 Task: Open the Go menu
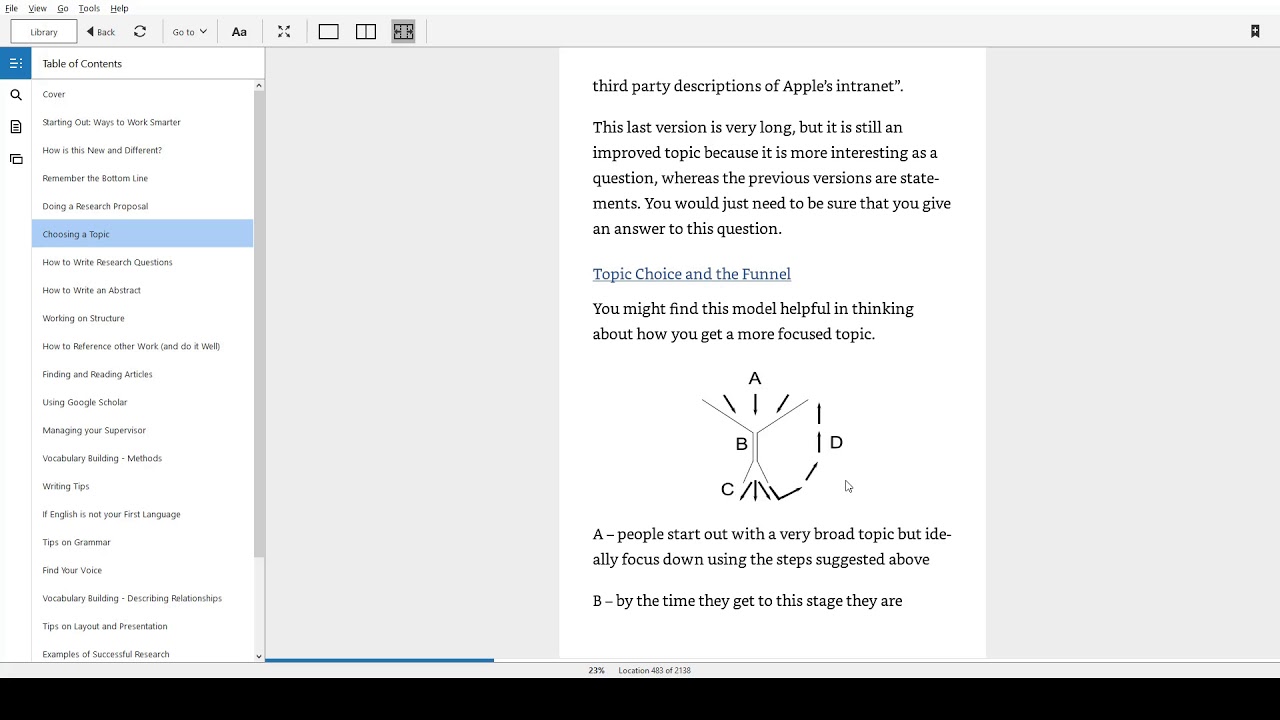tap(63, 8)
